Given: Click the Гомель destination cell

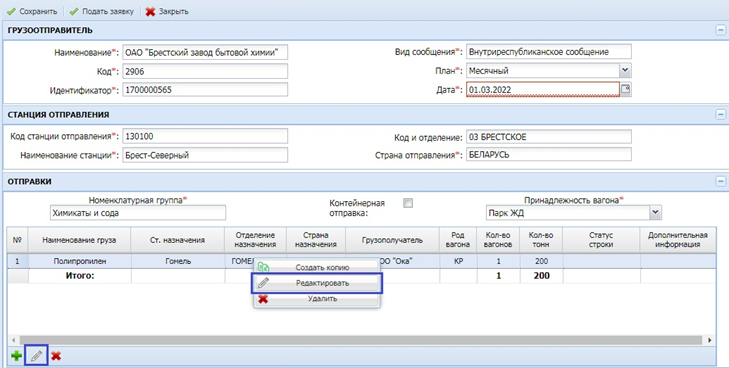Looking at the screenshot, I should (x=178, y=261).
